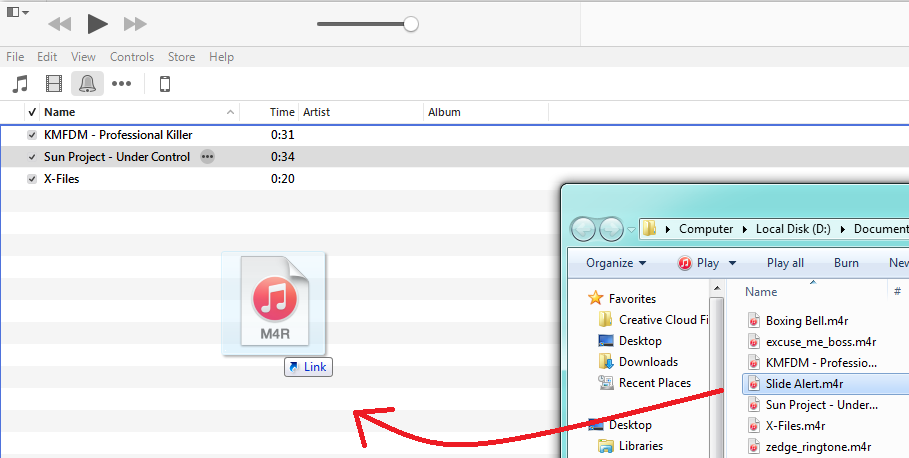Select the Tones bell icon in iTunes

[x=88, y=84]
